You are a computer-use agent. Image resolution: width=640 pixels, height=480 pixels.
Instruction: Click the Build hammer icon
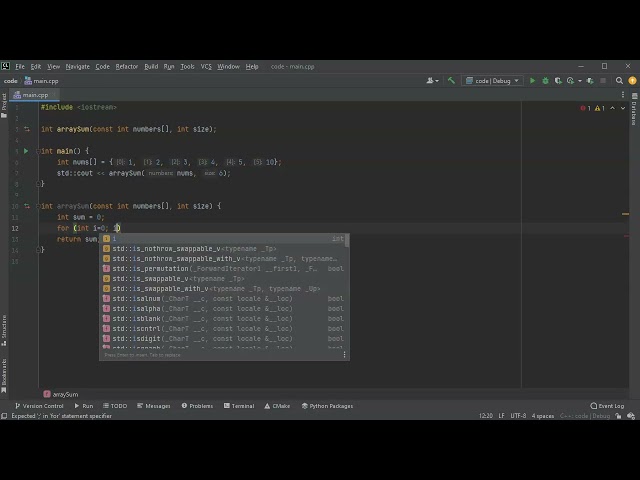pyautogui.click(x=451, y=81)
